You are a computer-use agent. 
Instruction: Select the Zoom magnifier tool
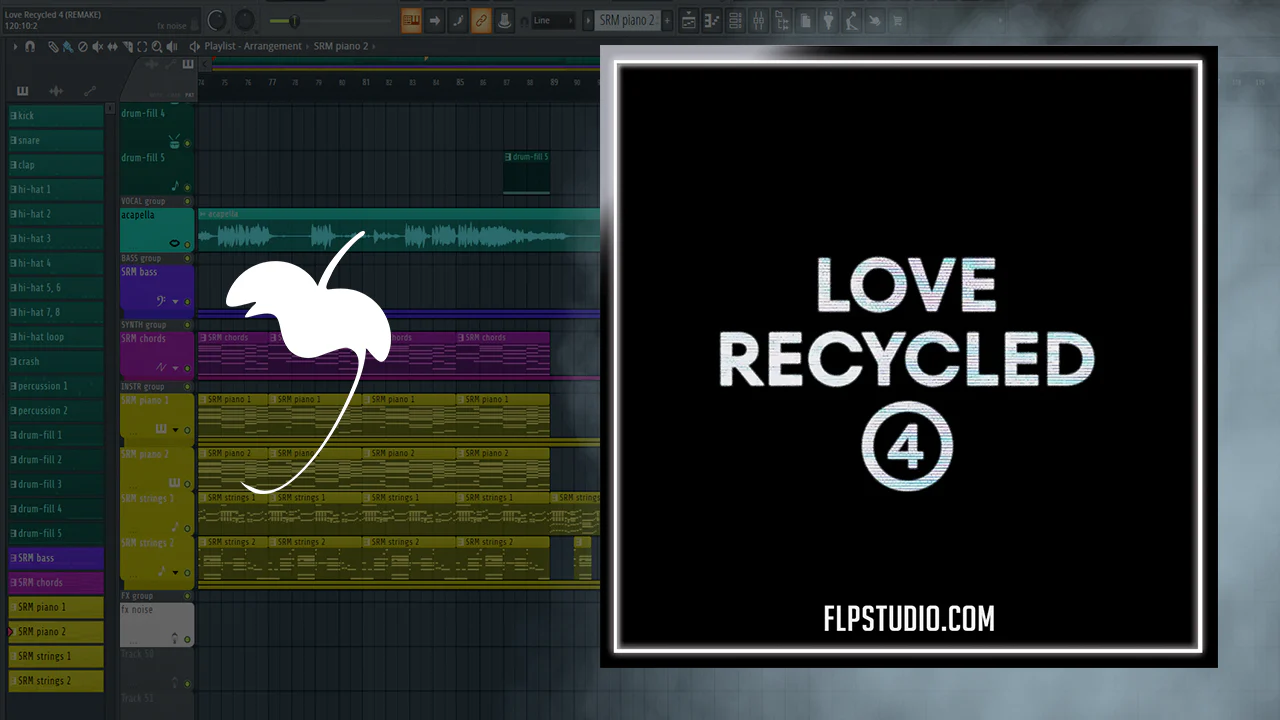158,46
